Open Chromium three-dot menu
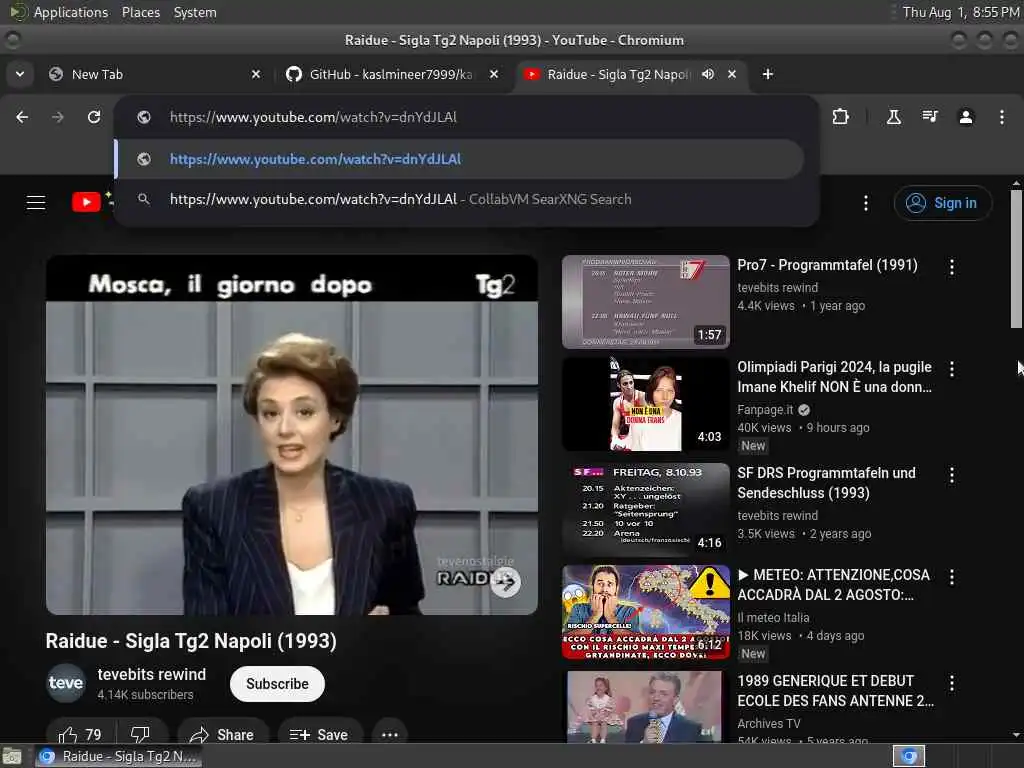This screenshot has width=1024, height=768. (1002, 117)
